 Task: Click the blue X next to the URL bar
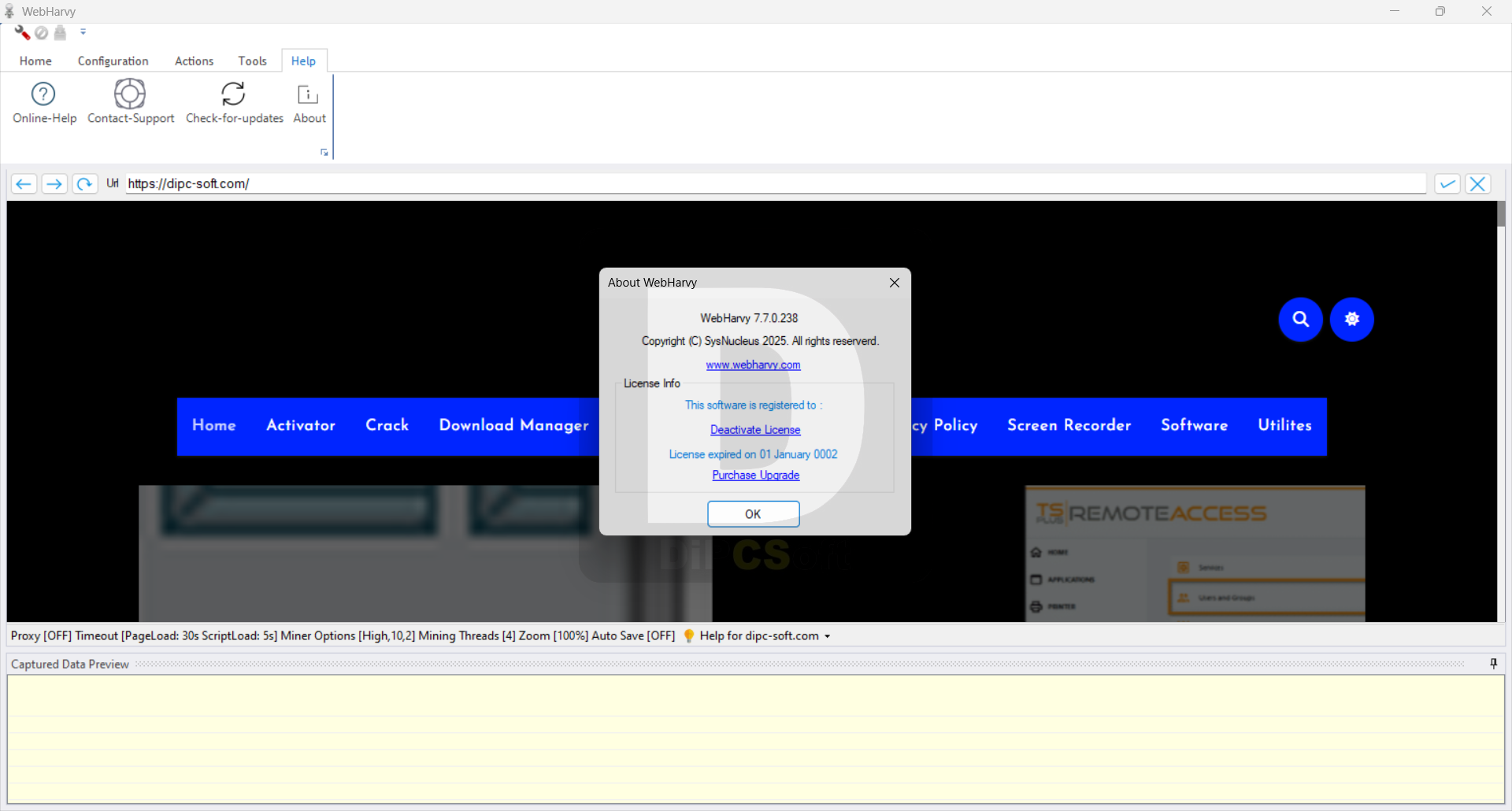pyautogui.click(x=1478, y=183)
